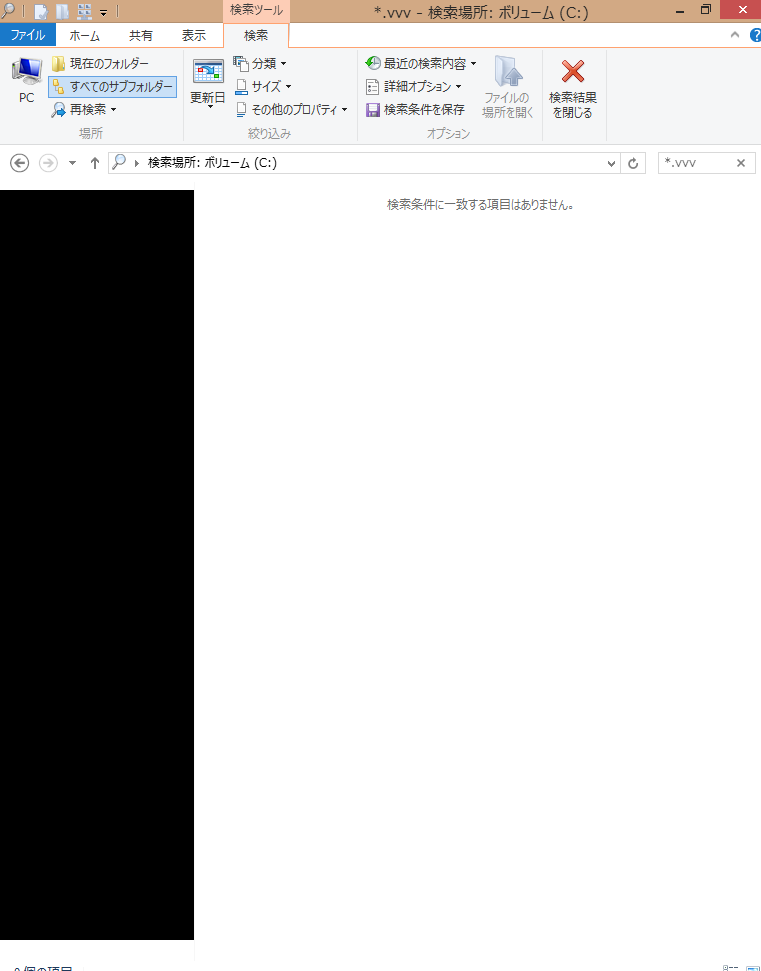Open the recent locations dropdown arrow
Viewport: 761px width, 971px height.
[x=72, y=163]
